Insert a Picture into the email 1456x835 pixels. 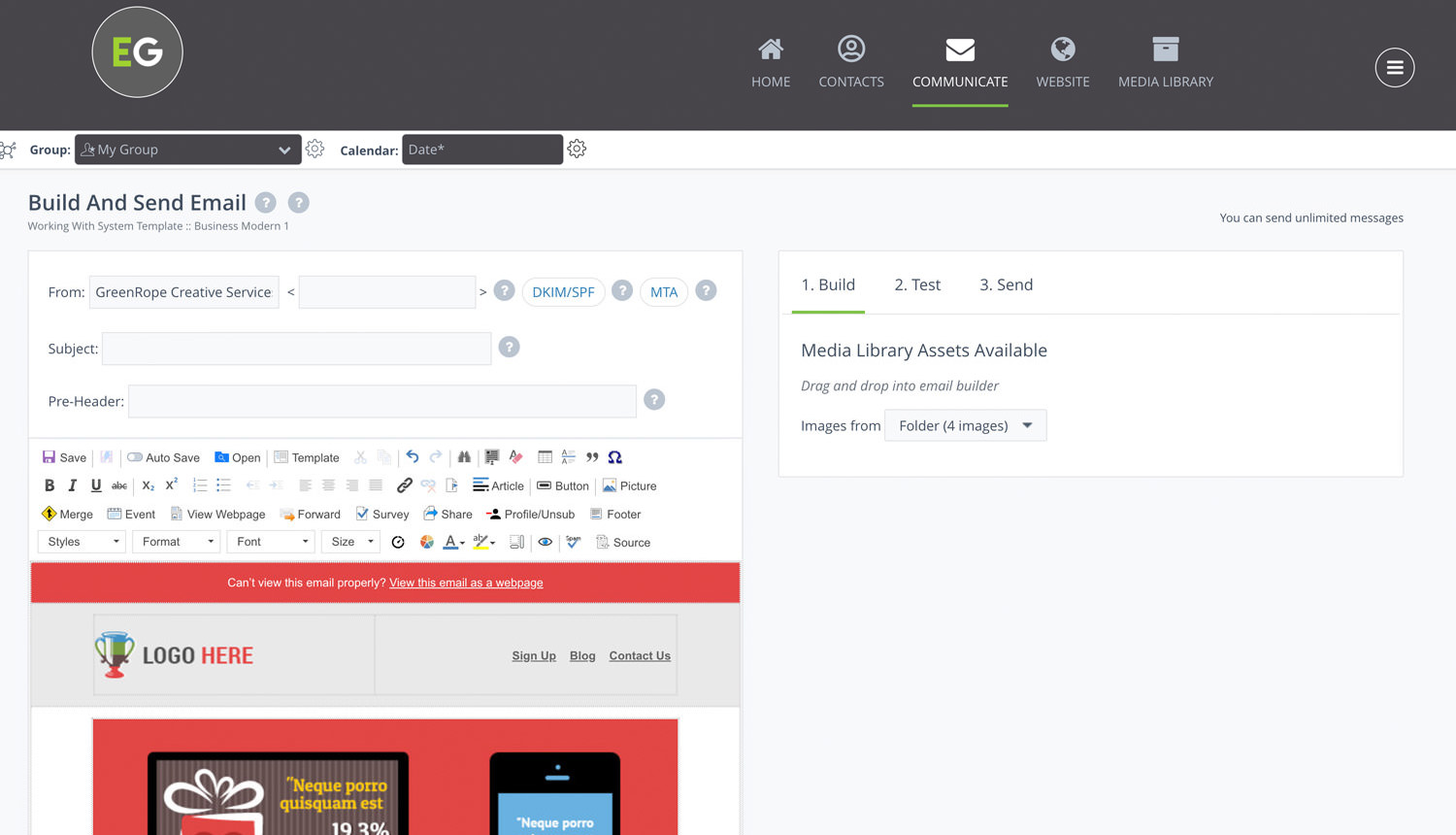click(x=630, y=485)
